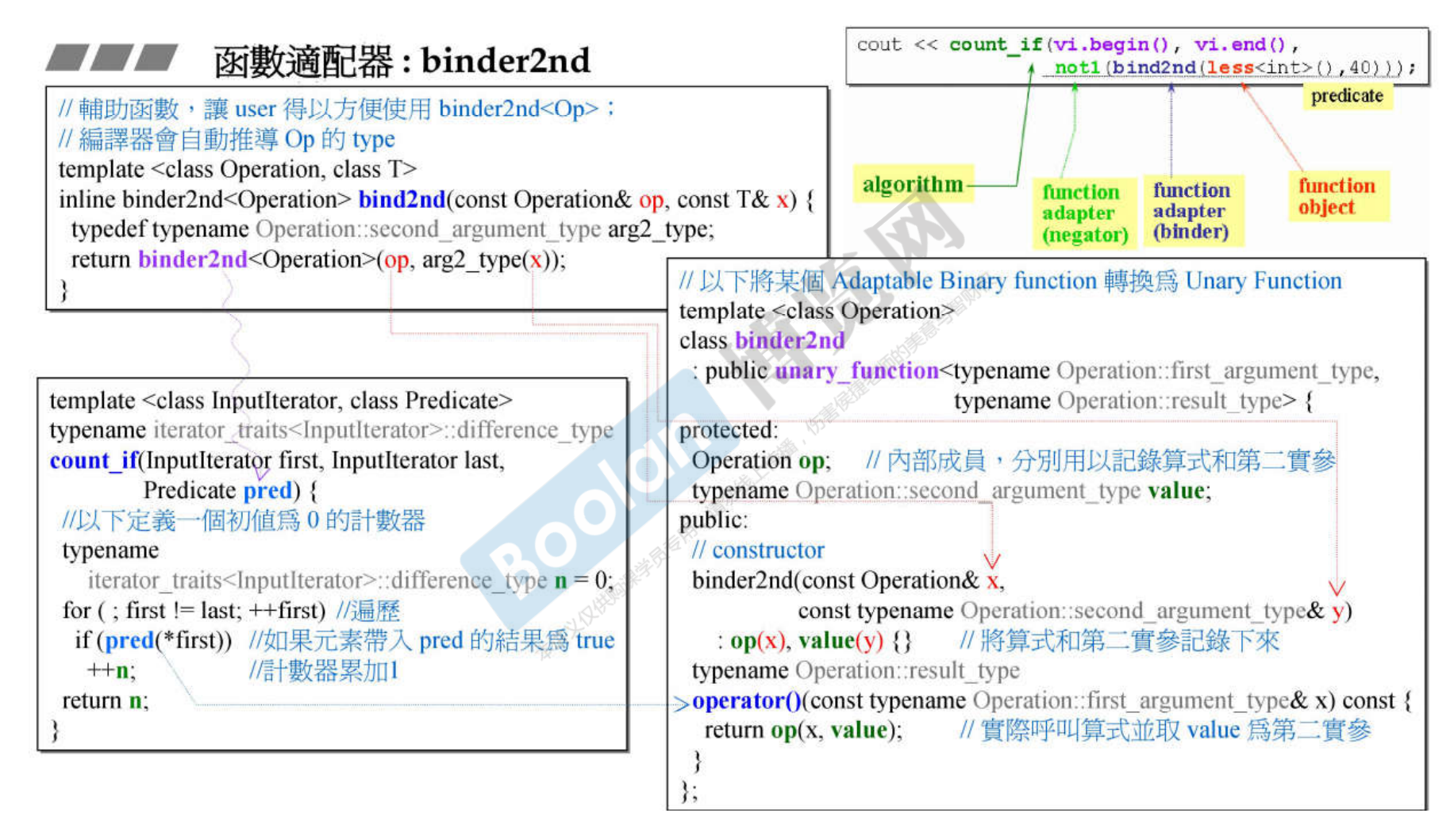This screenshot has width=1454, height=840.
Task: Click the '// constructor' comment
Action: (758, 550)
